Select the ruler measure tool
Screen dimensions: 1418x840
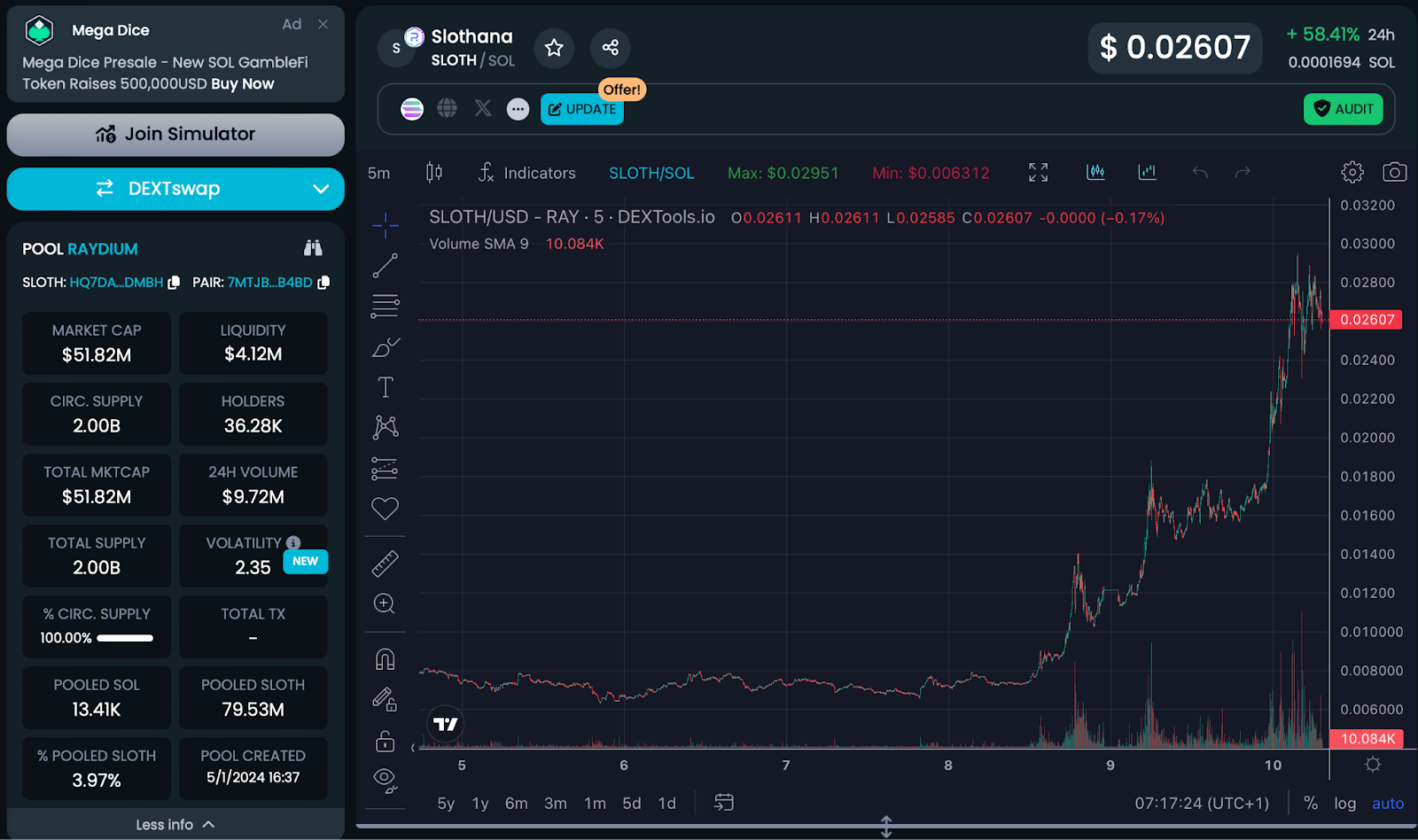click(385, 564)
